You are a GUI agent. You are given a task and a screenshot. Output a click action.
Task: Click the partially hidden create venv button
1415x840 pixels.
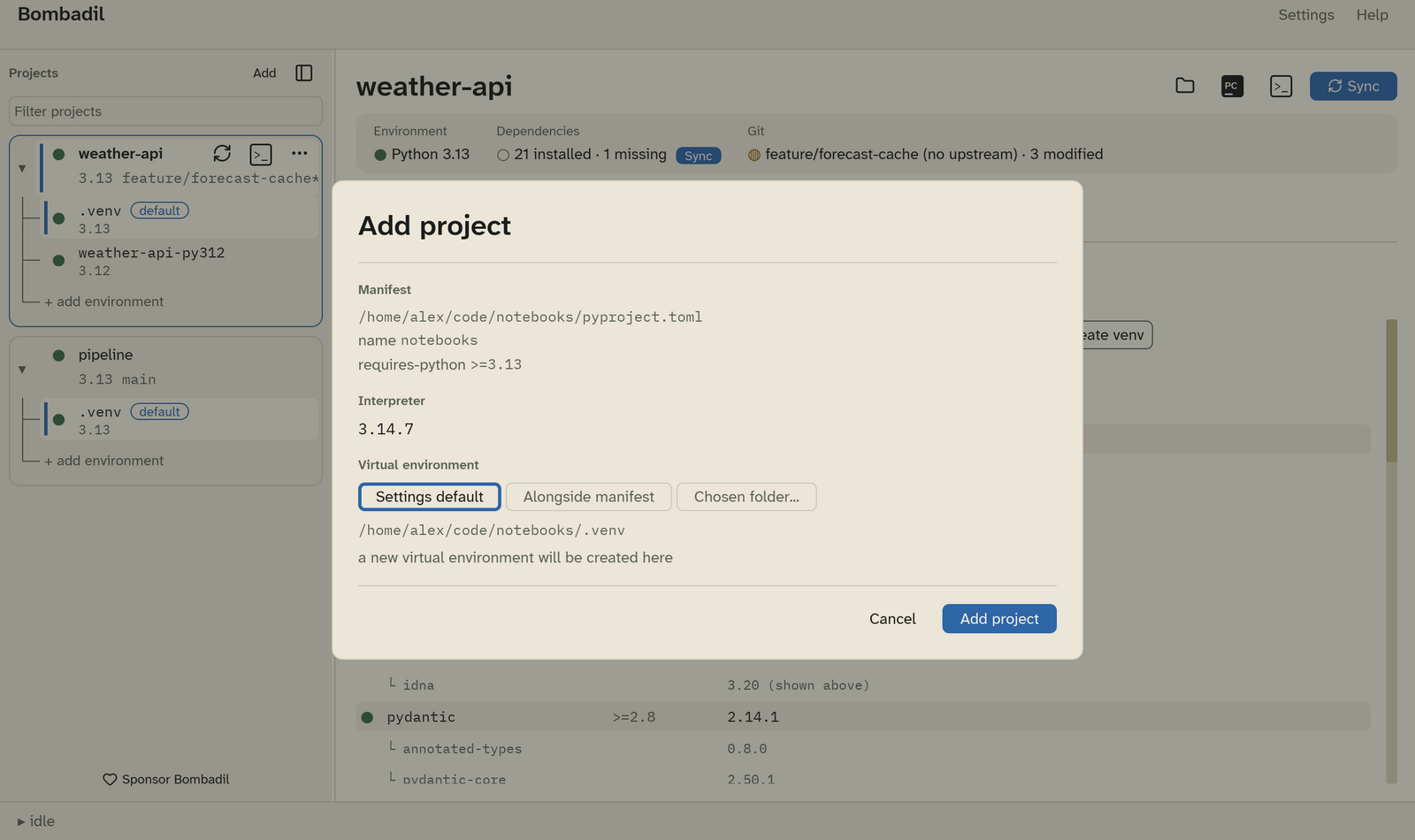tap(1117, 335)
